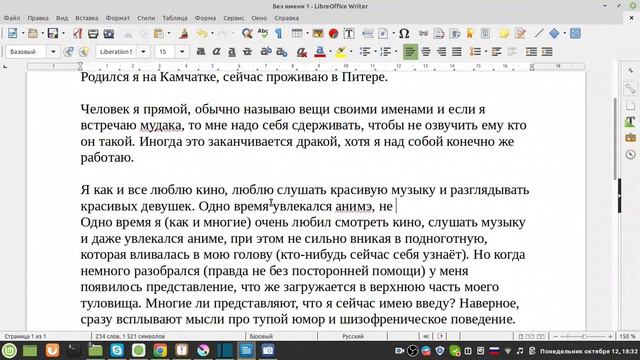Print the document from the toolbar
Screen dimensions: 640x360
tap(93, 33)
